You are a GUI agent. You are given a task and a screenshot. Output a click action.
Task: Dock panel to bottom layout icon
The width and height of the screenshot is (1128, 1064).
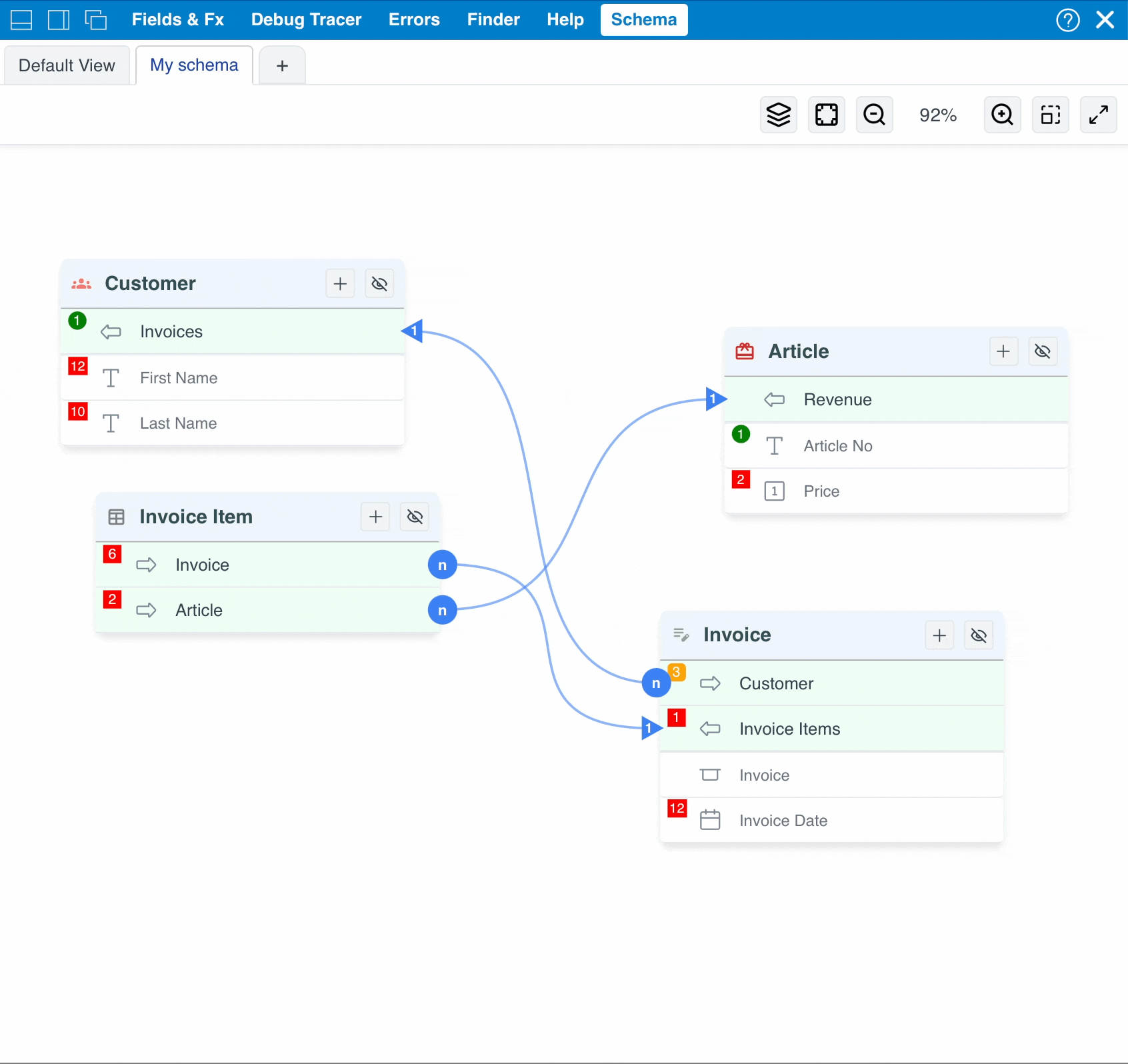pyautogui.click(x=21, y=20)
